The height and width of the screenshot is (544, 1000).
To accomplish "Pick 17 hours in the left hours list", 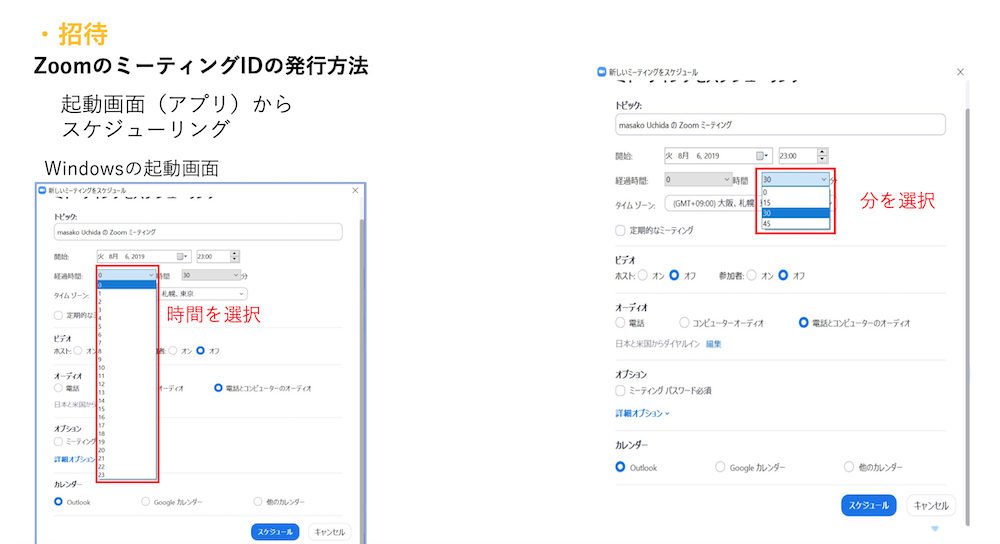I will (x=126, y=425).
